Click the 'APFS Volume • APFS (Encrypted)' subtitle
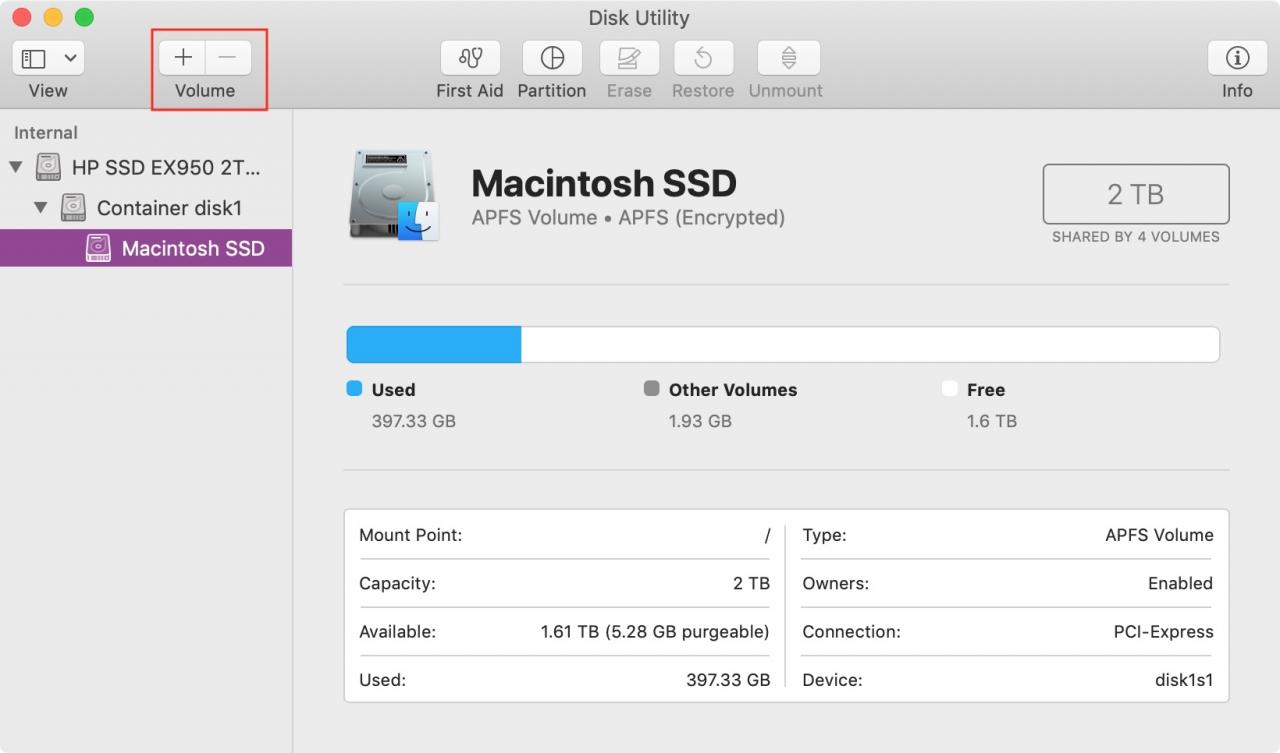The width and height of the screenshot is (1280, 753). 628,218
